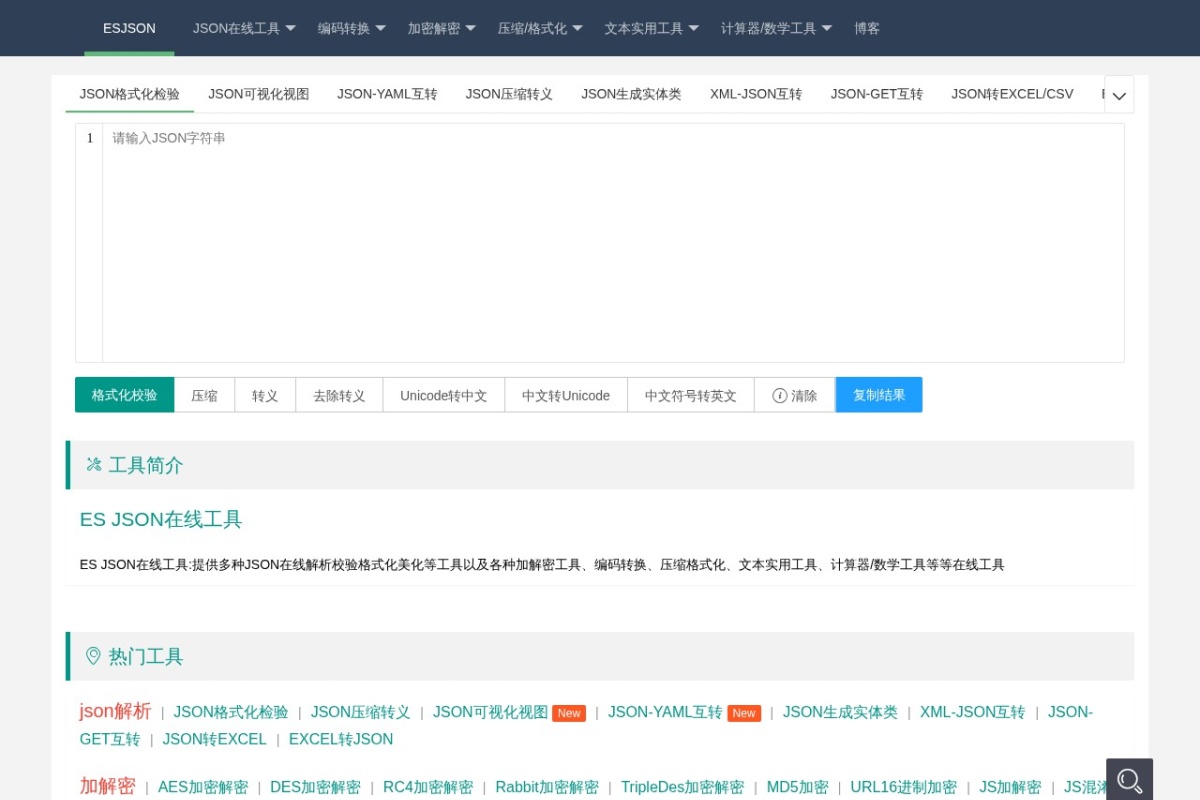1200x800 pixels.
Task: Open the 博客 menu item
Action: click(x=867, y=28)
